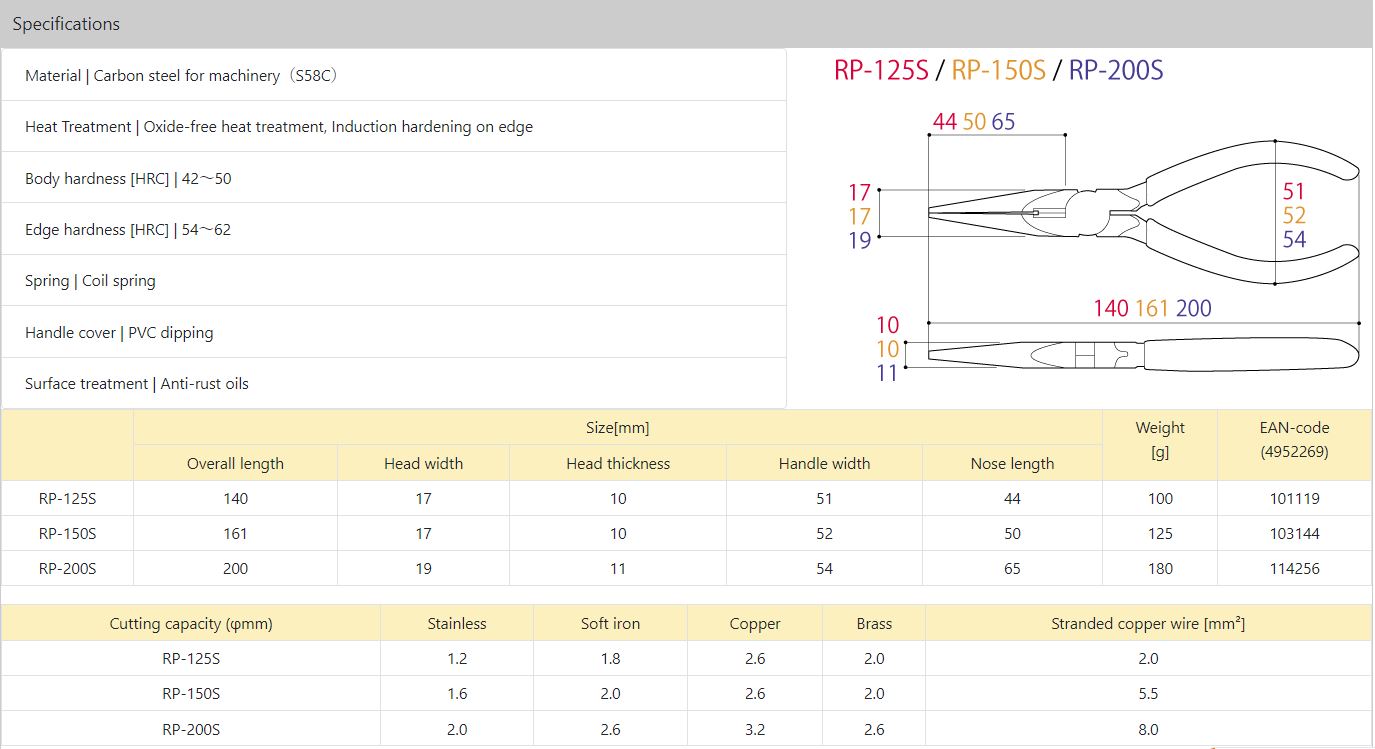Click the Stranded copper wire column header

click(x=1147, y=624)
